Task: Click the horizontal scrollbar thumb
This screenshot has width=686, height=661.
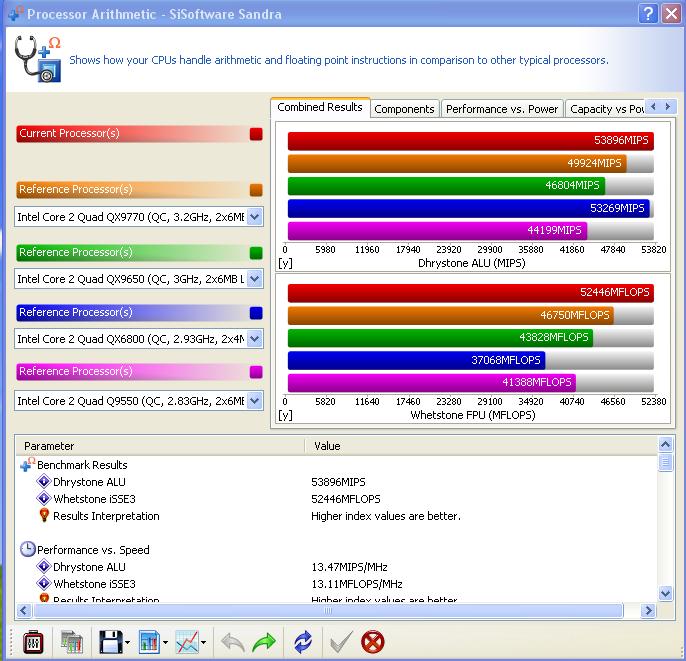Action: 328,610
